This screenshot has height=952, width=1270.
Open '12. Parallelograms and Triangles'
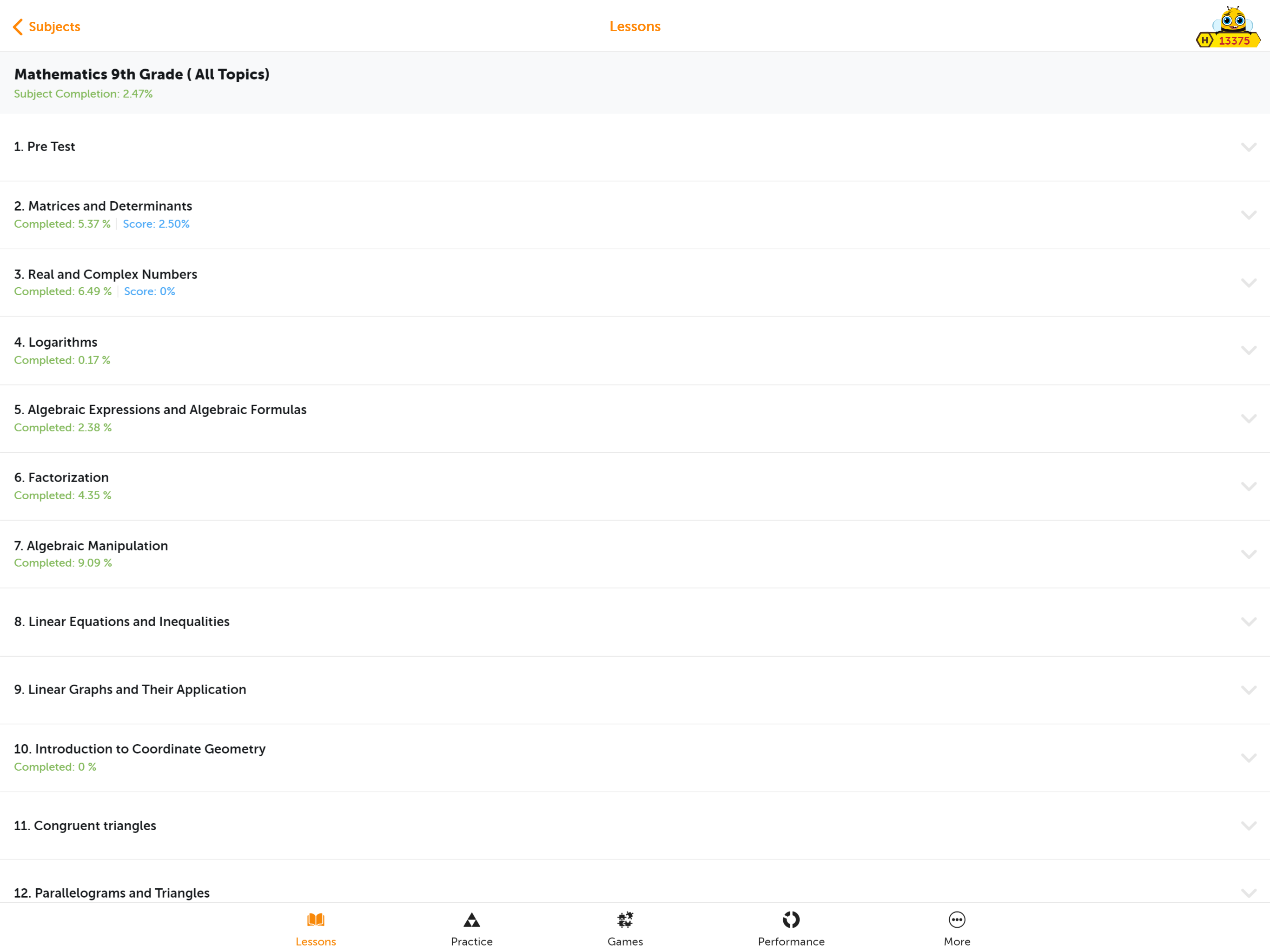pyautogui.click(x=635, y=881)
